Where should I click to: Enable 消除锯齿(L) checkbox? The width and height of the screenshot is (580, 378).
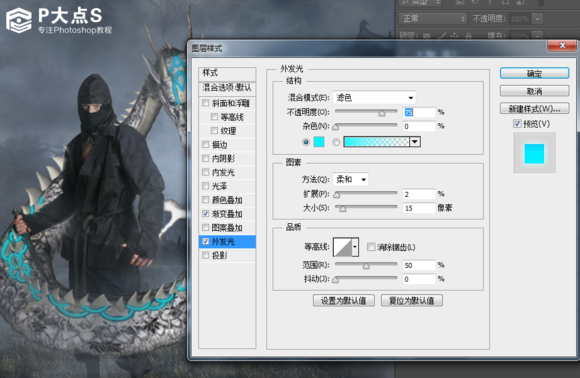371,247
